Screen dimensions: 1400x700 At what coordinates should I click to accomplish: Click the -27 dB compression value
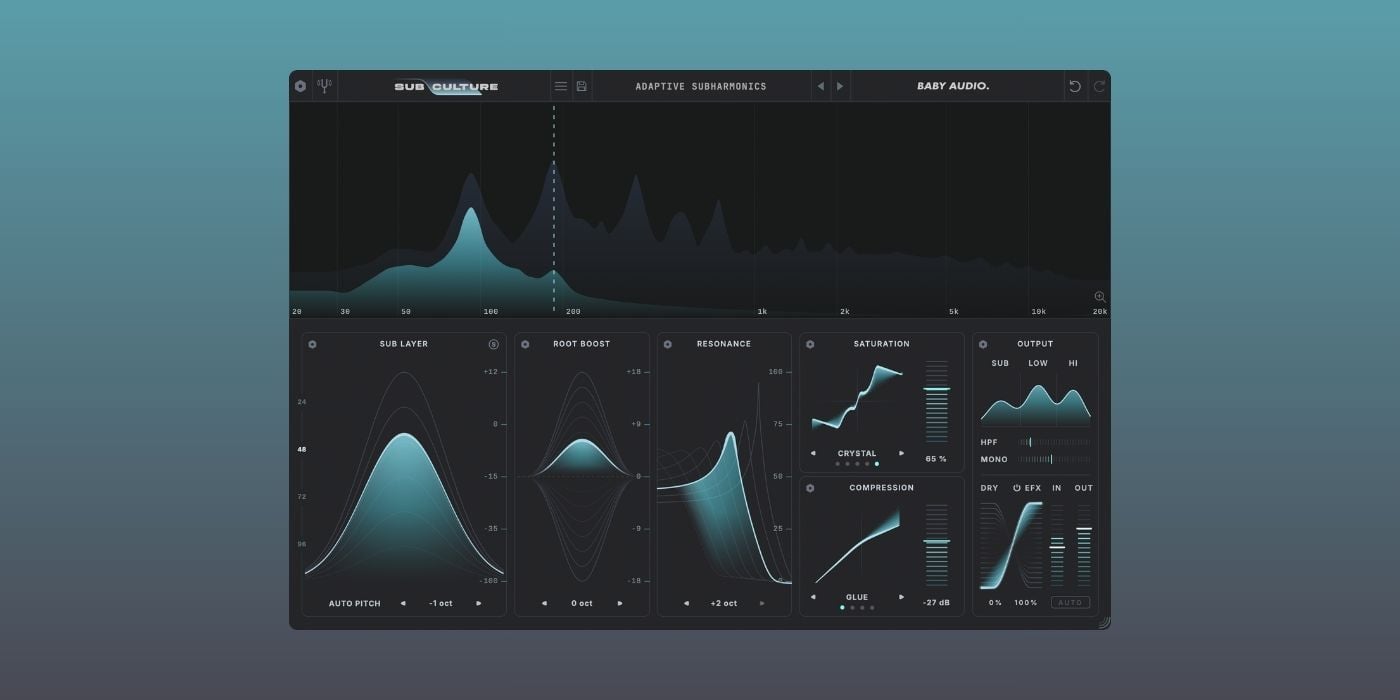click(x=936, y=603)
